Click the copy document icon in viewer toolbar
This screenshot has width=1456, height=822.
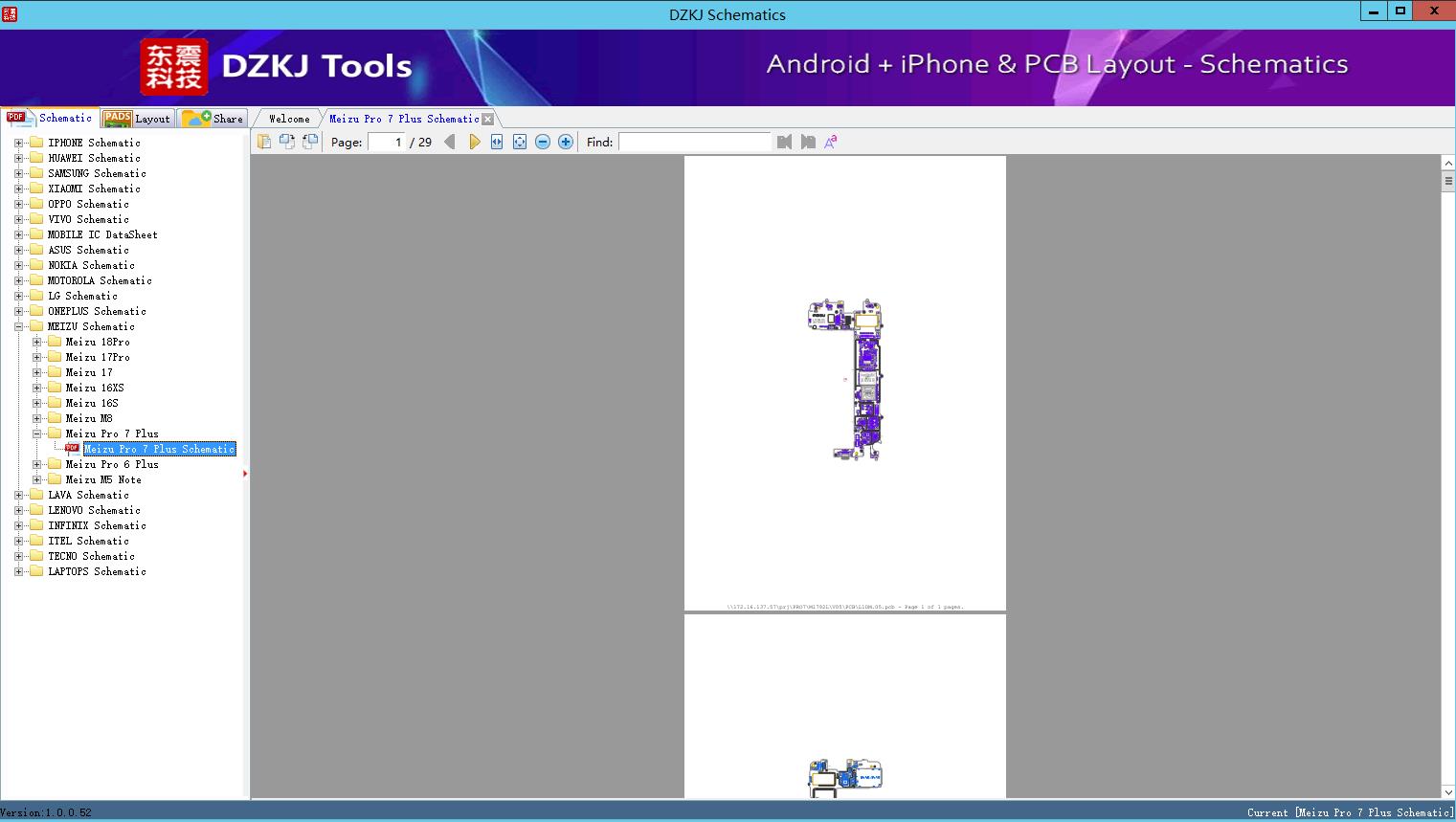264,142
